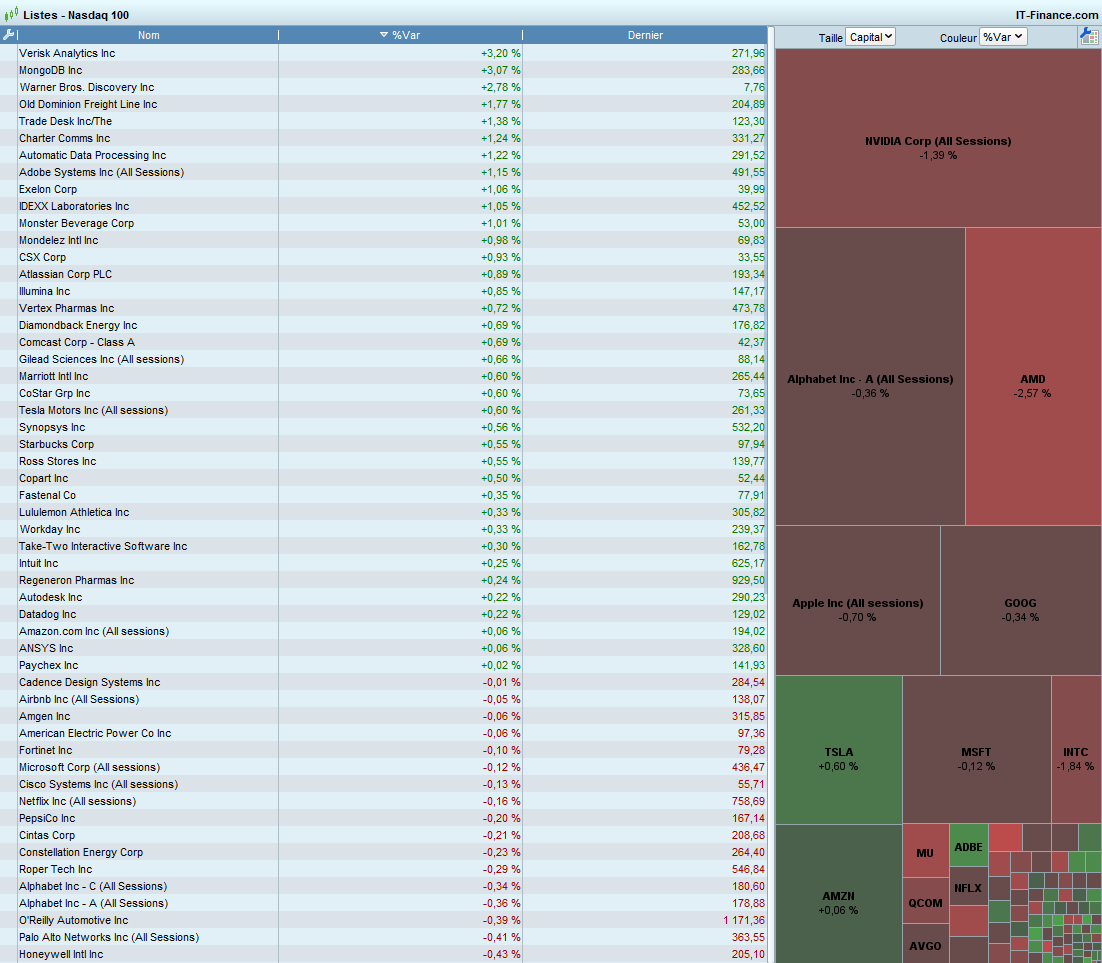1102x963 pixels.
Task: Toggle the sort arrow on %Var column
Action: [384, 35]
